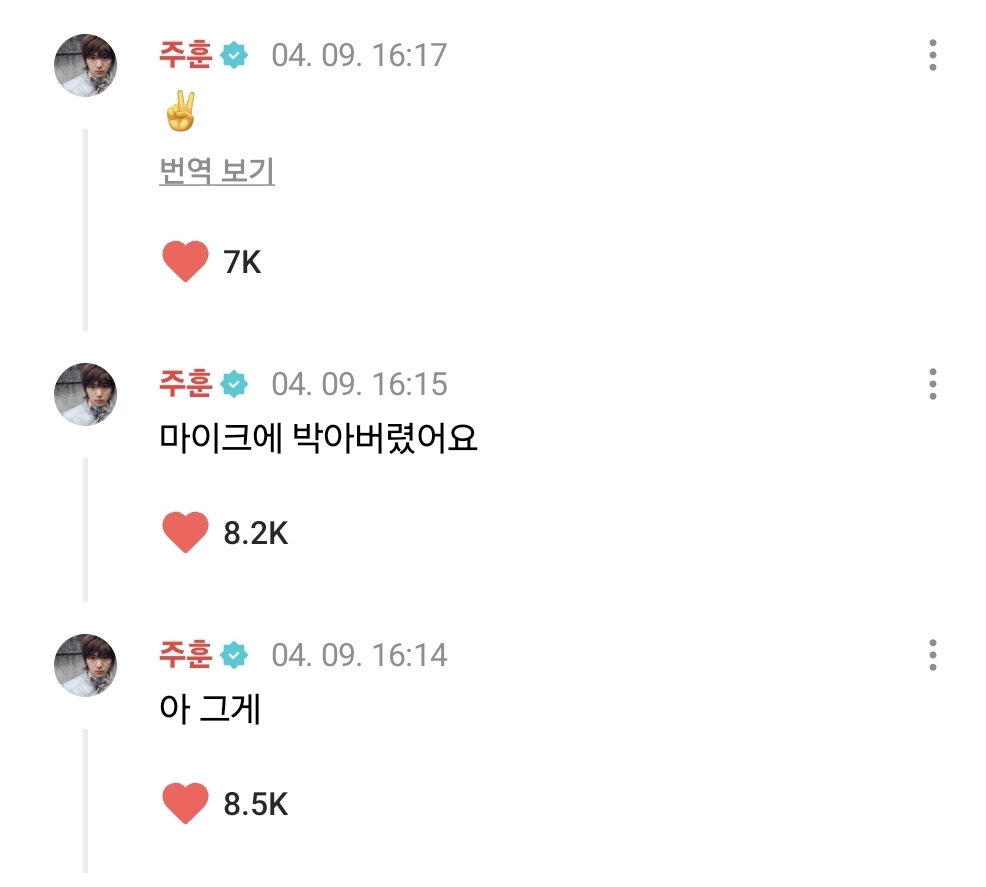
Task: Like the 아 그게 post
Action: click(185, 804)
